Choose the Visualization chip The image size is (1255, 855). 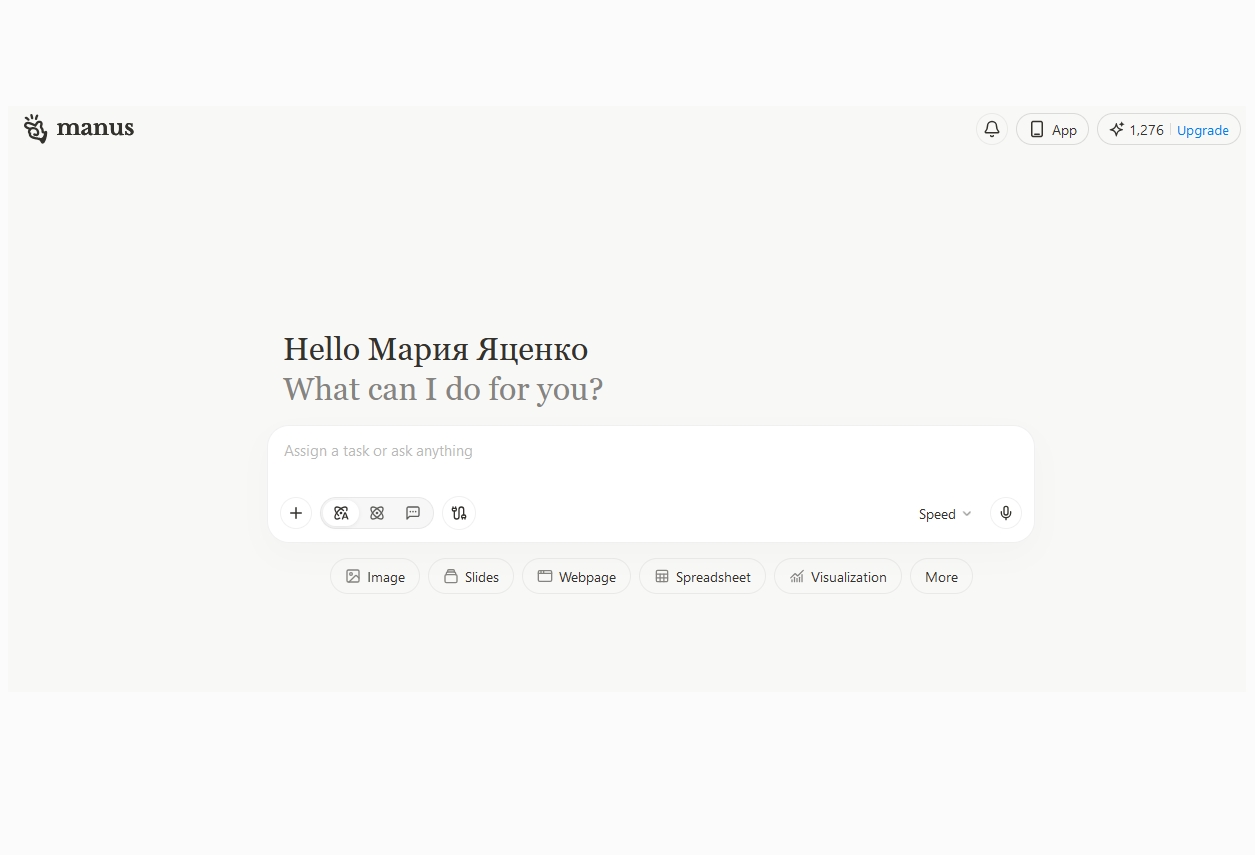(837, 577)
